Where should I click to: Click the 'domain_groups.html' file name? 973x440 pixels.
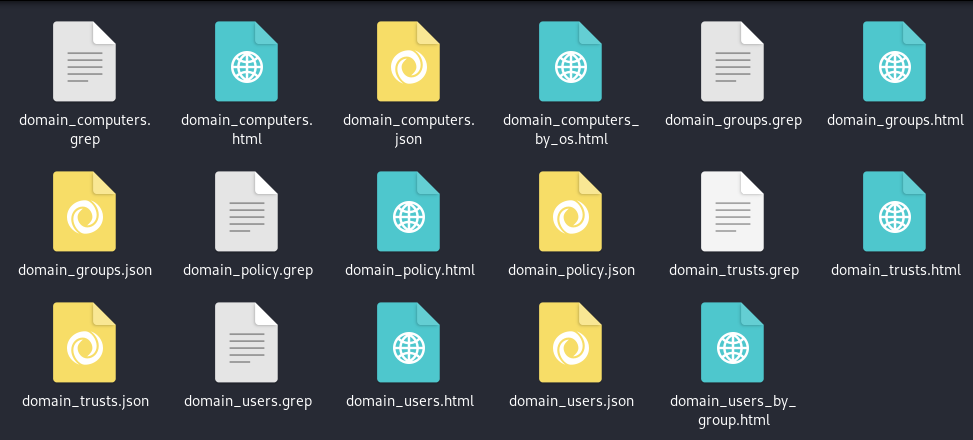coord(895,120)
